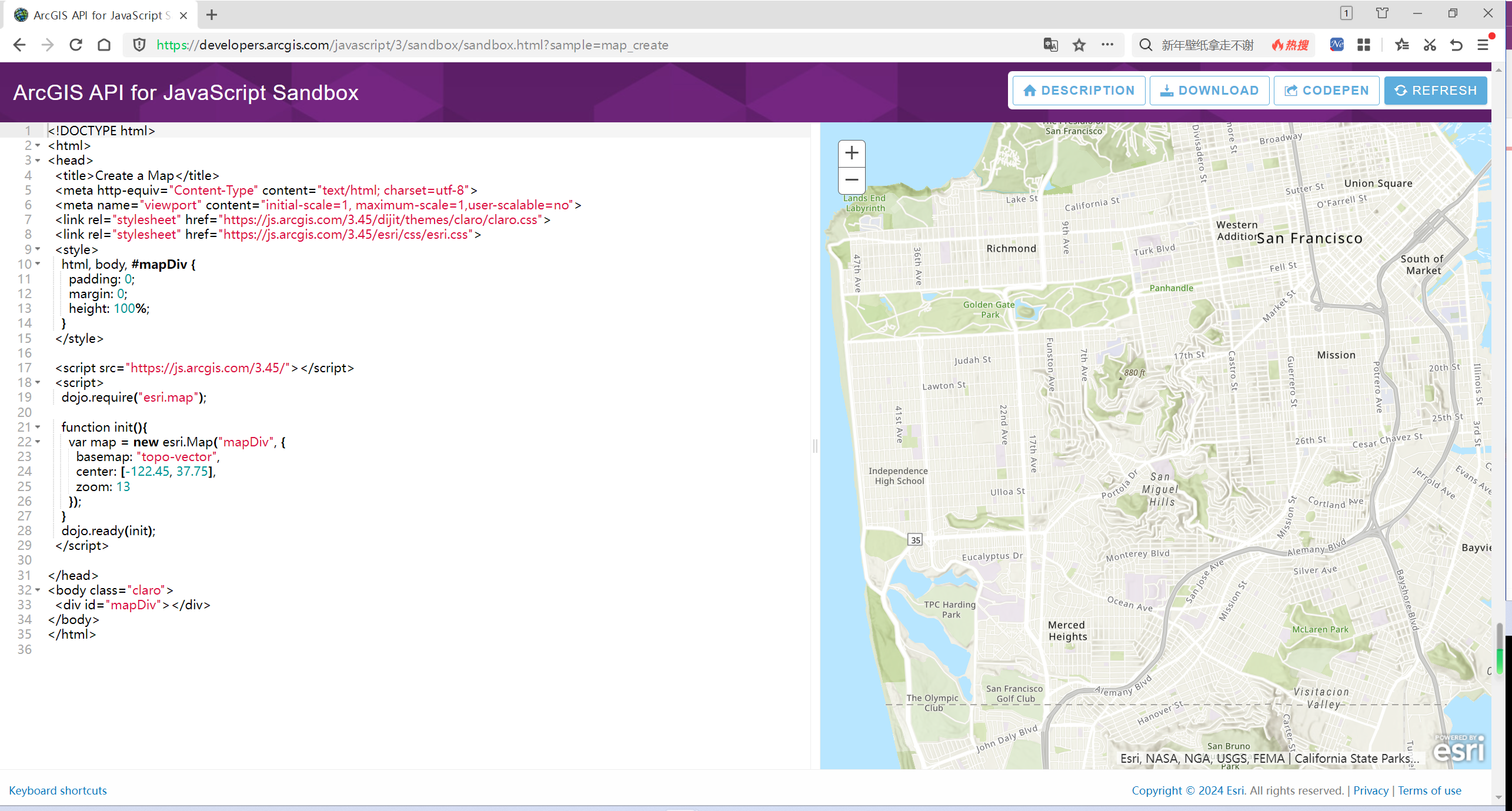Click line 19 dojo.require text
Image resolution: width=1512 pixels, height=811 pixels.
[134, 398]
